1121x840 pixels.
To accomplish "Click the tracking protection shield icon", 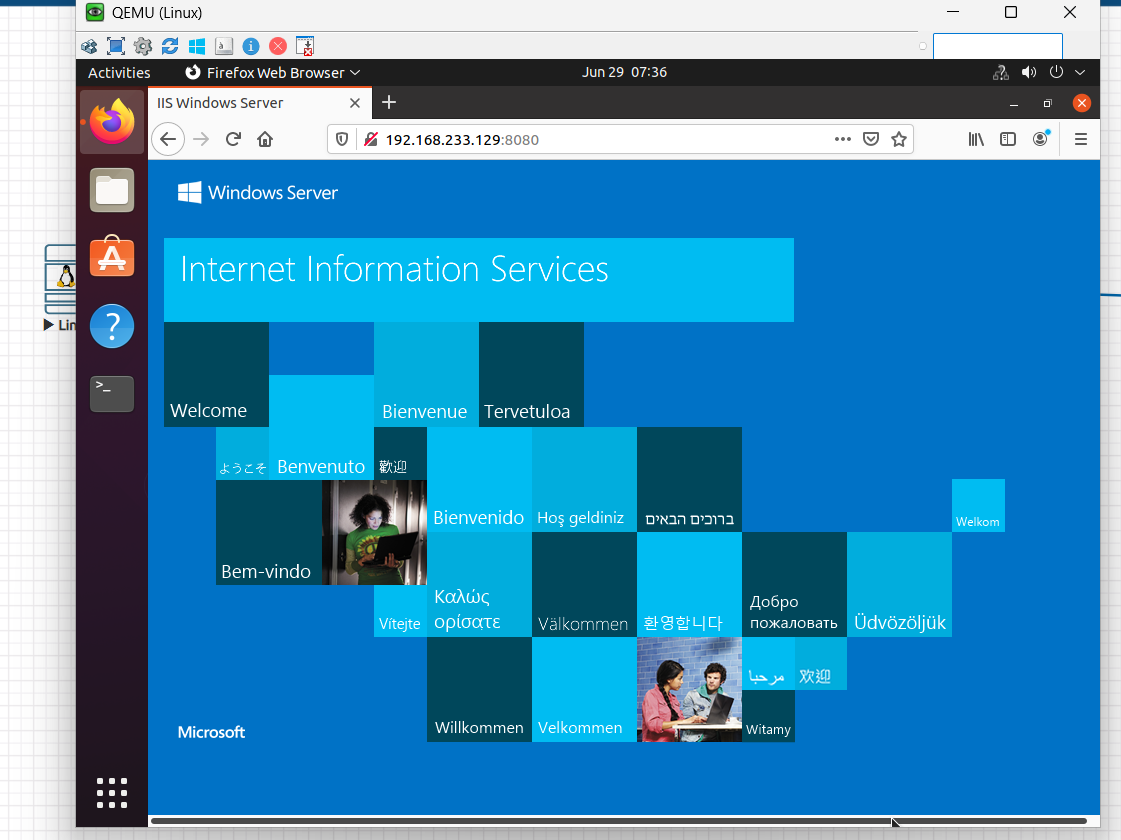I will coord(342,139).
